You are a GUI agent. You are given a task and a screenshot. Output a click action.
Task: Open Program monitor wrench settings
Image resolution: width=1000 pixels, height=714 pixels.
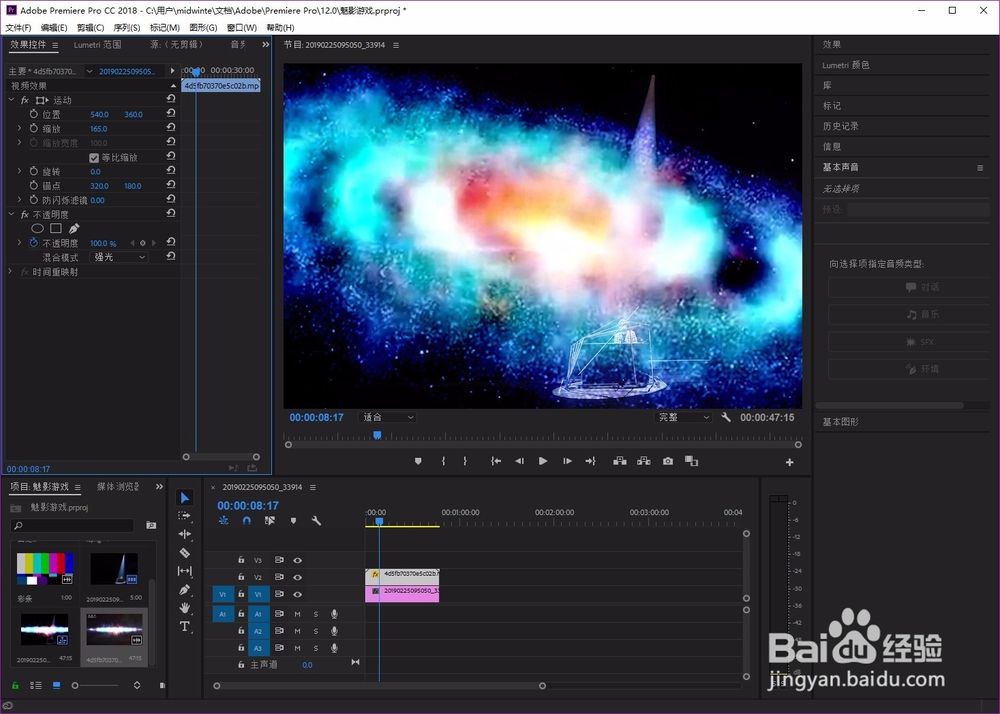coord(726,417)
